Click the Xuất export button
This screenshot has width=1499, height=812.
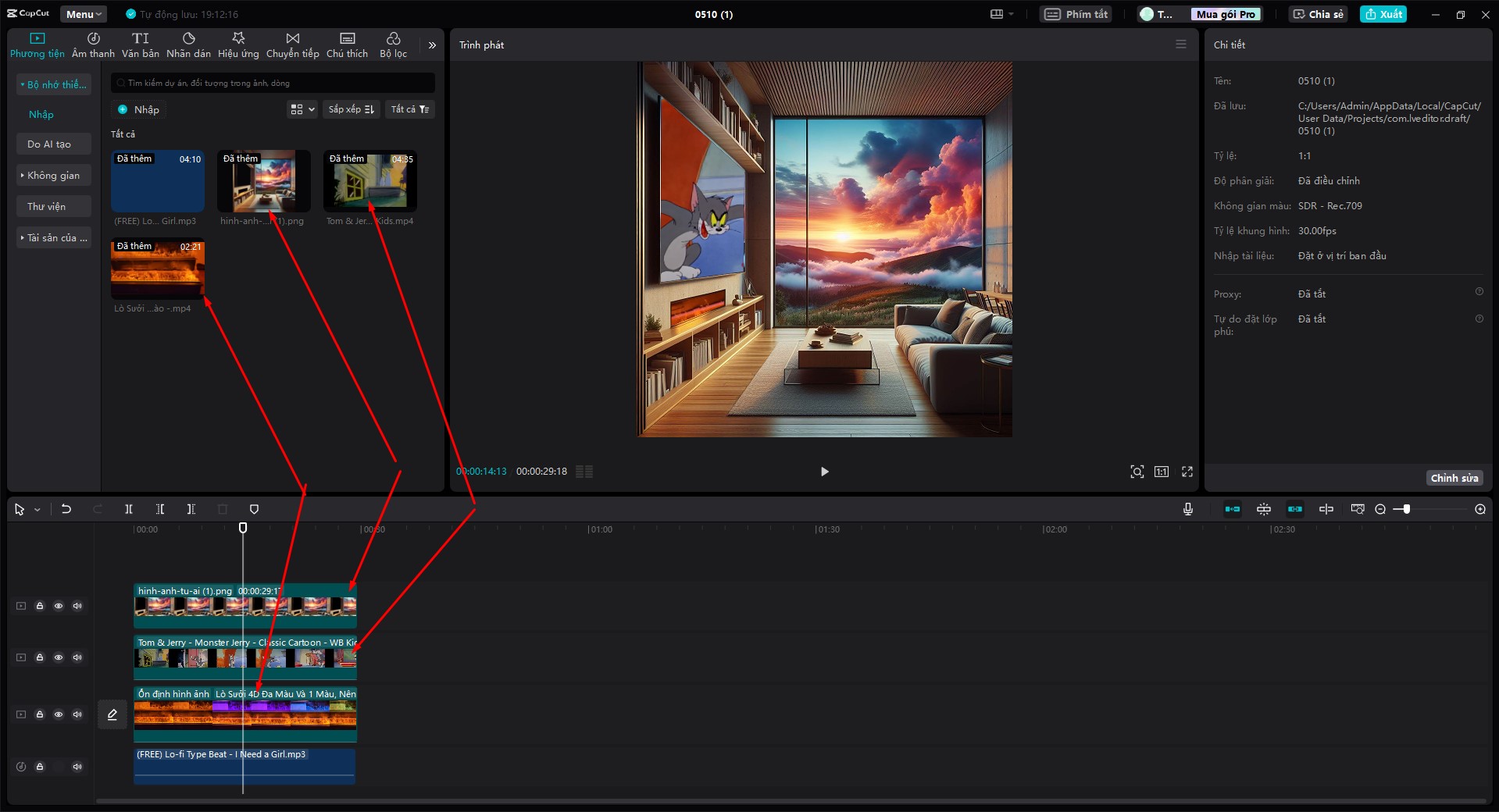click(x=1383, y=14)
